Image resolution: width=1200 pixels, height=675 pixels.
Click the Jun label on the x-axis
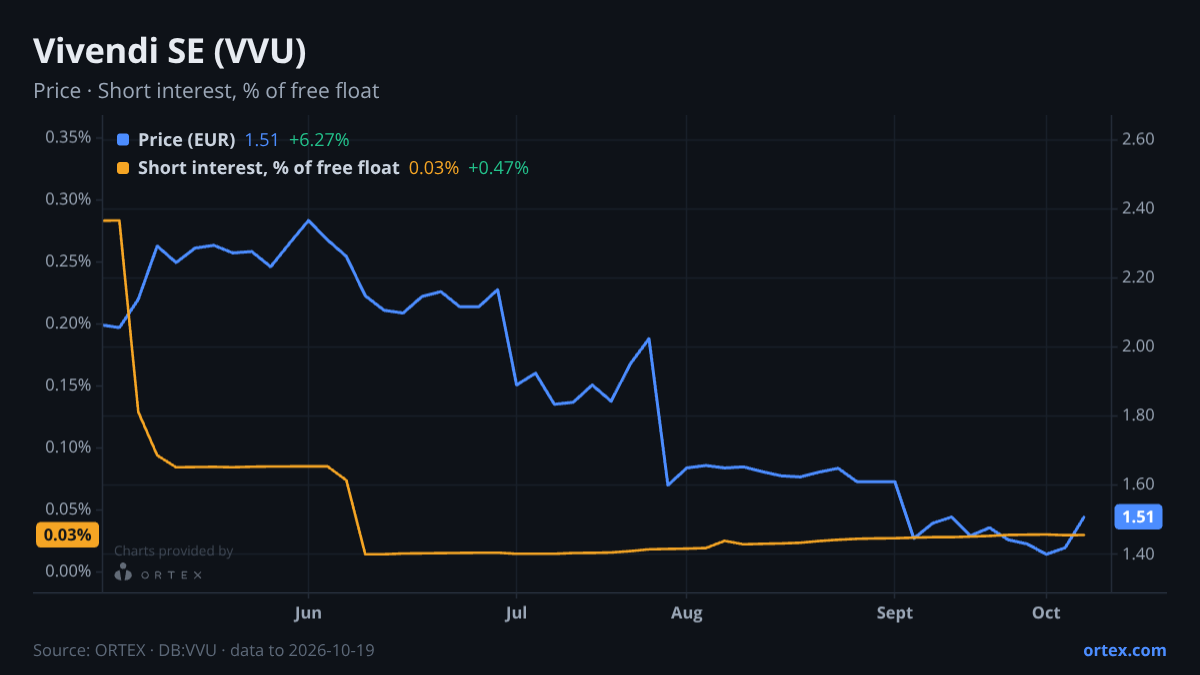point(309,613)
